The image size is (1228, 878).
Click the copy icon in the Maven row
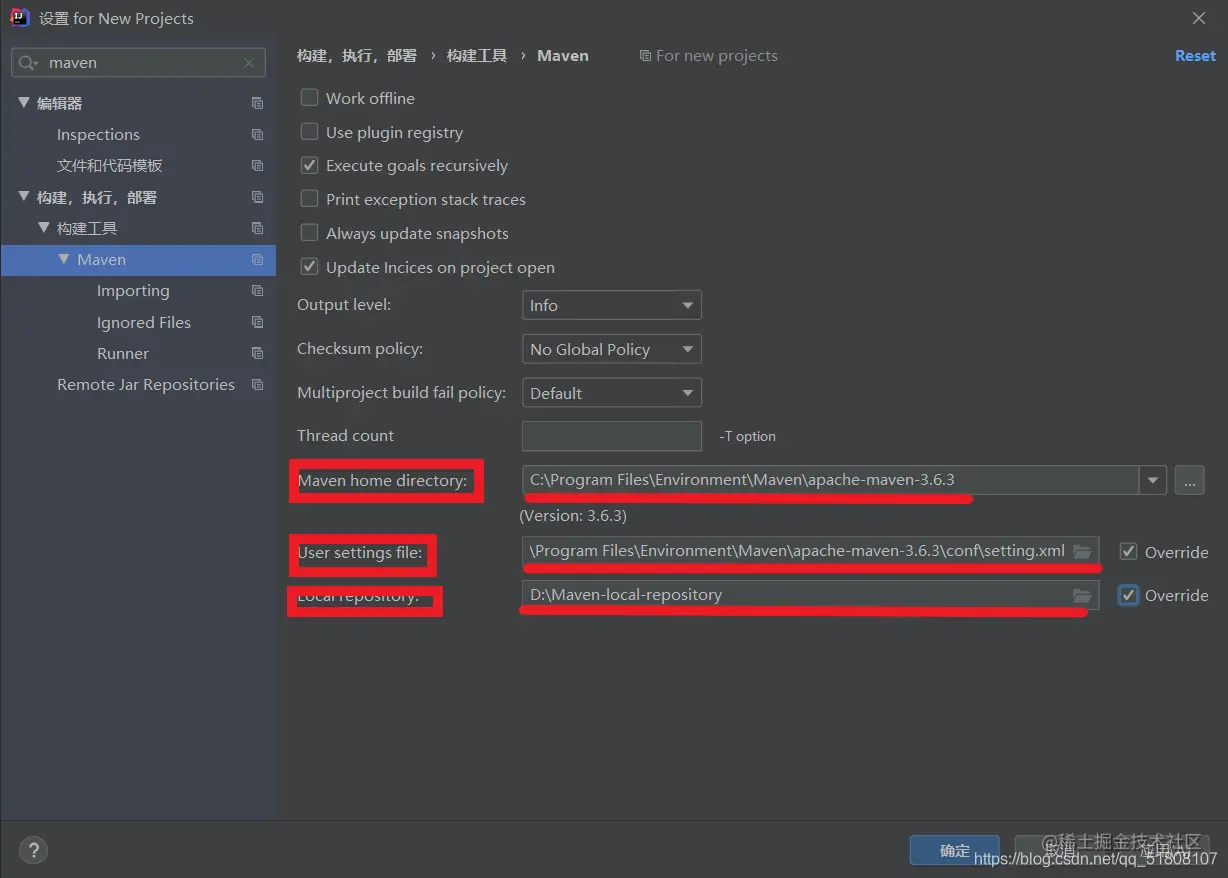pos(257,259)
